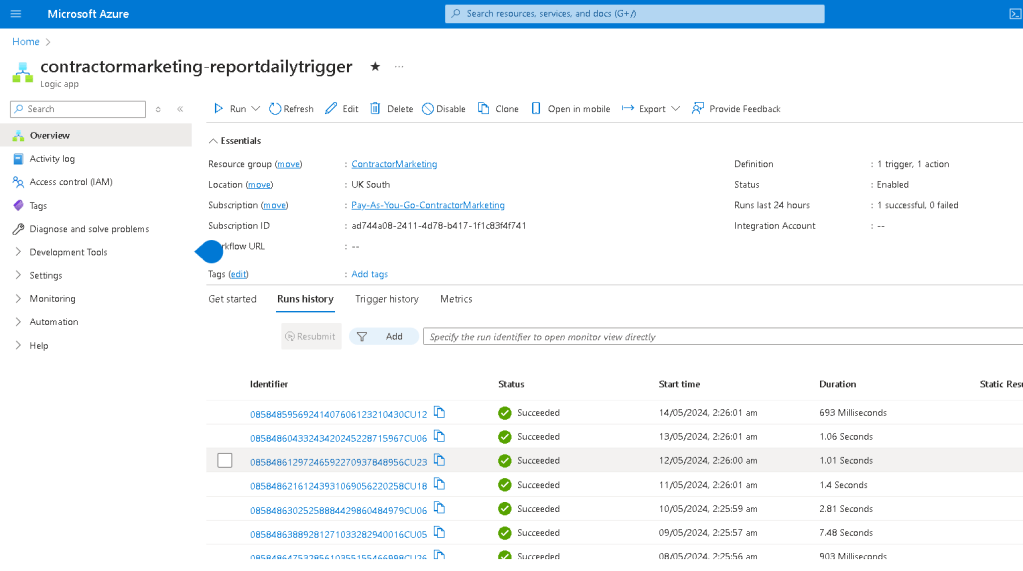
Task: Clone the logic app
Action: tap(498, 109)
